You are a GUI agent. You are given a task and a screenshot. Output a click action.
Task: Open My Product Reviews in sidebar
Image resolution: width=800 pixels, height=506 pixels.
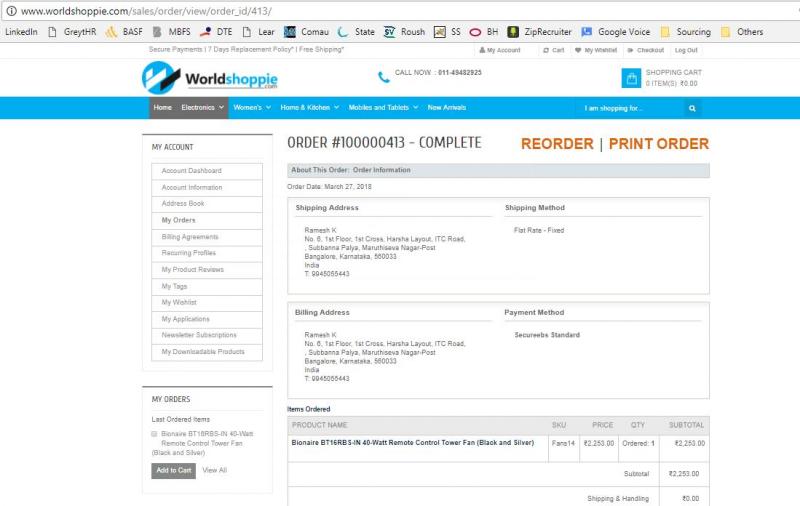point(207,270)
